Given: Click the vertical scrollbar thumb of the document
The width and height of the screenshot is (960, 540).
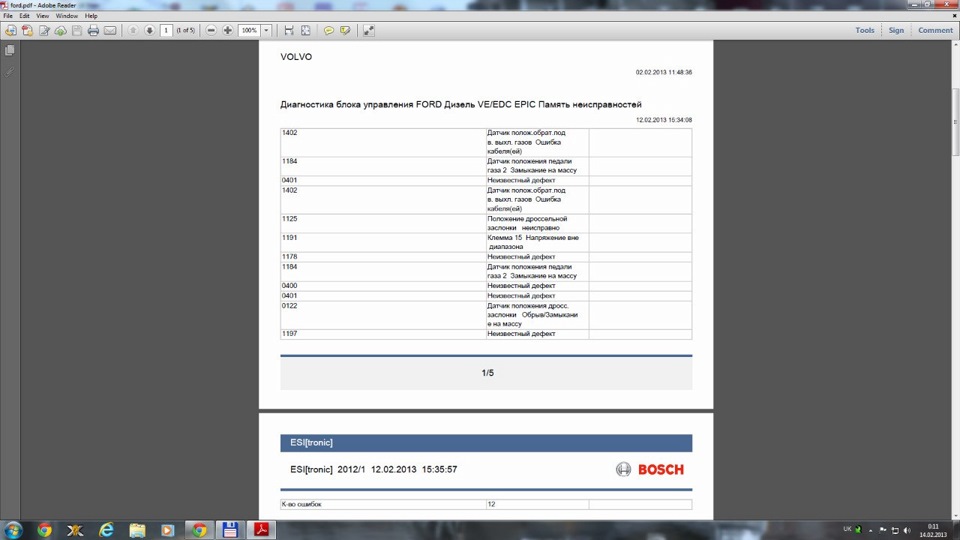Looking at the screenshot, I should (955, 122).
